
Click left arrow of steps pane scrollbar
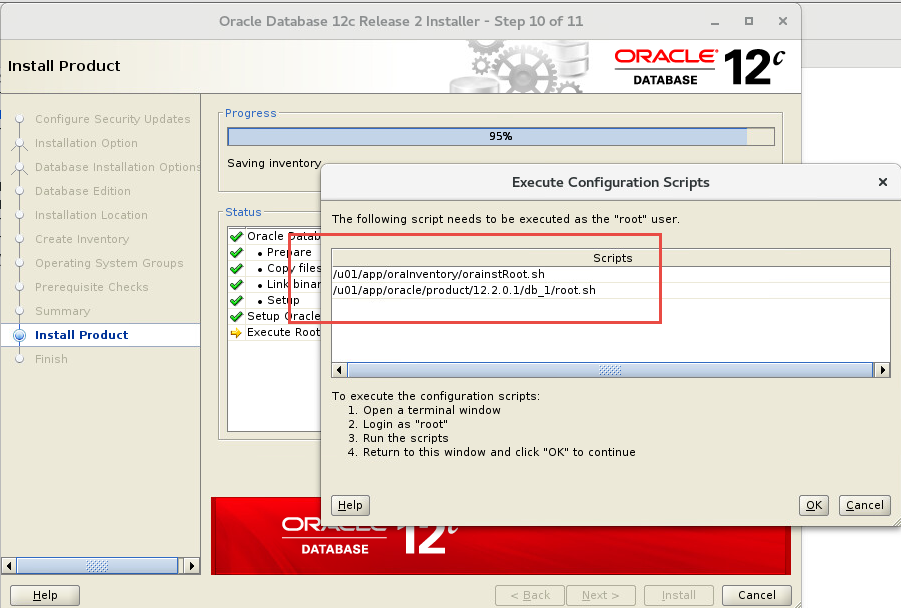(x=9, y=565)
